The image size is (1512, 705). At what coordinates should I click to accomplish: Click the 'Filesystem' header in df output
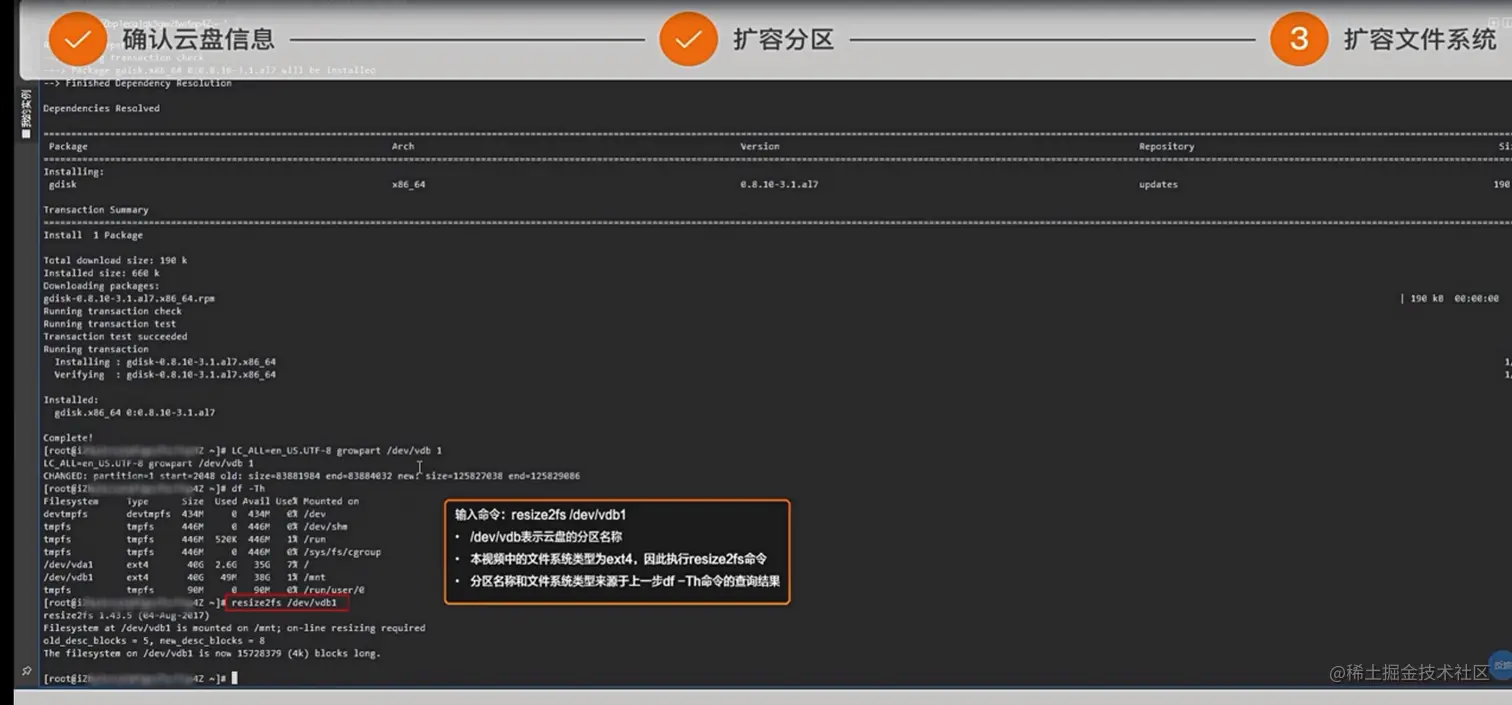coord(71,501)
